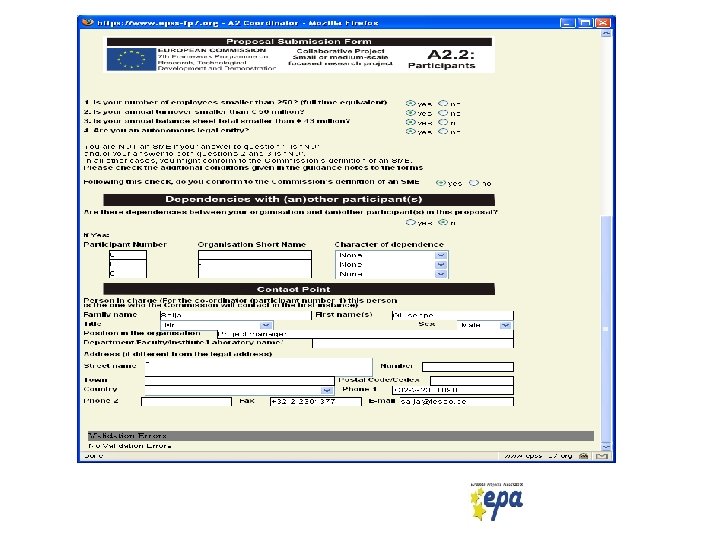Screen dimensions: 720x540
Task: Click the scroll down arrow of the page
Action: pyautogui.click(x=606, y=446)
